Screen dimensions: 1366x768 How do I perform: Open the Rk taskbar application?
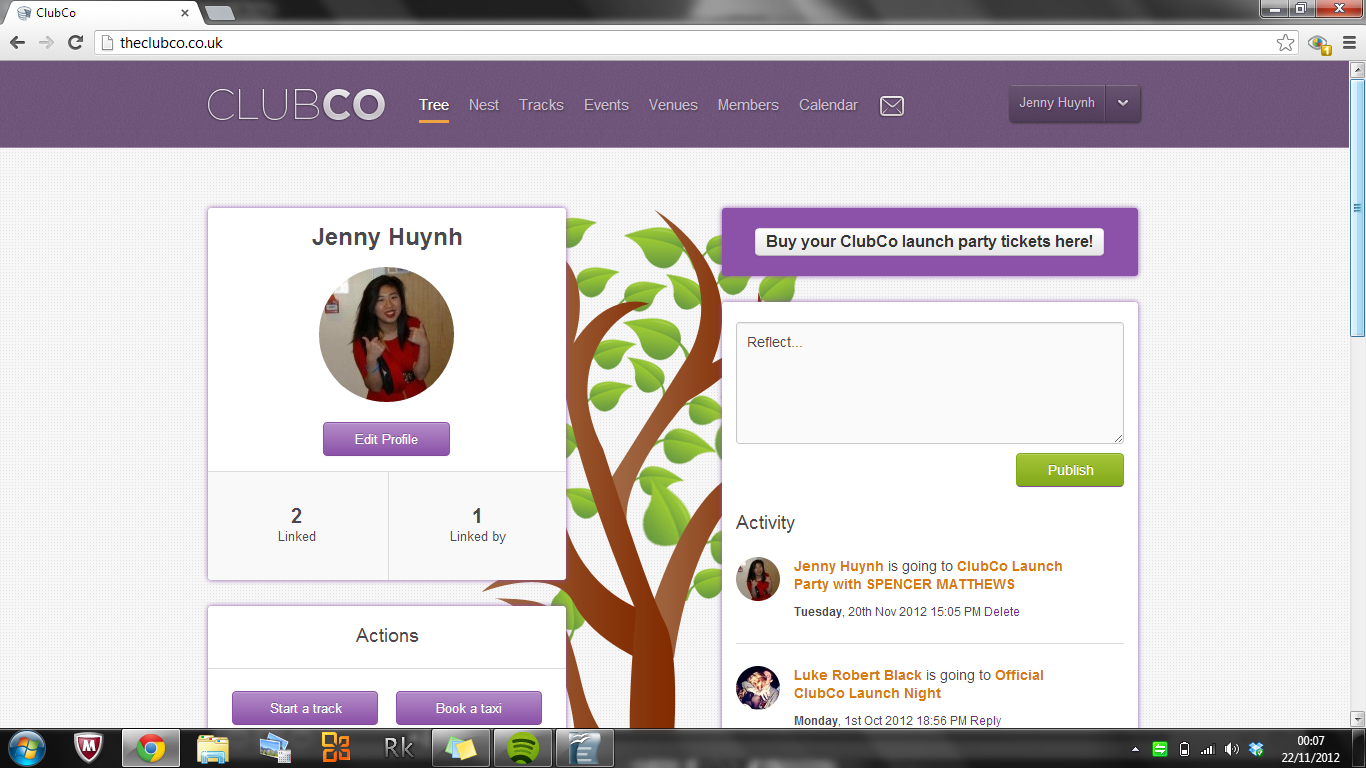pyautogui.click(x=399, y=748)
